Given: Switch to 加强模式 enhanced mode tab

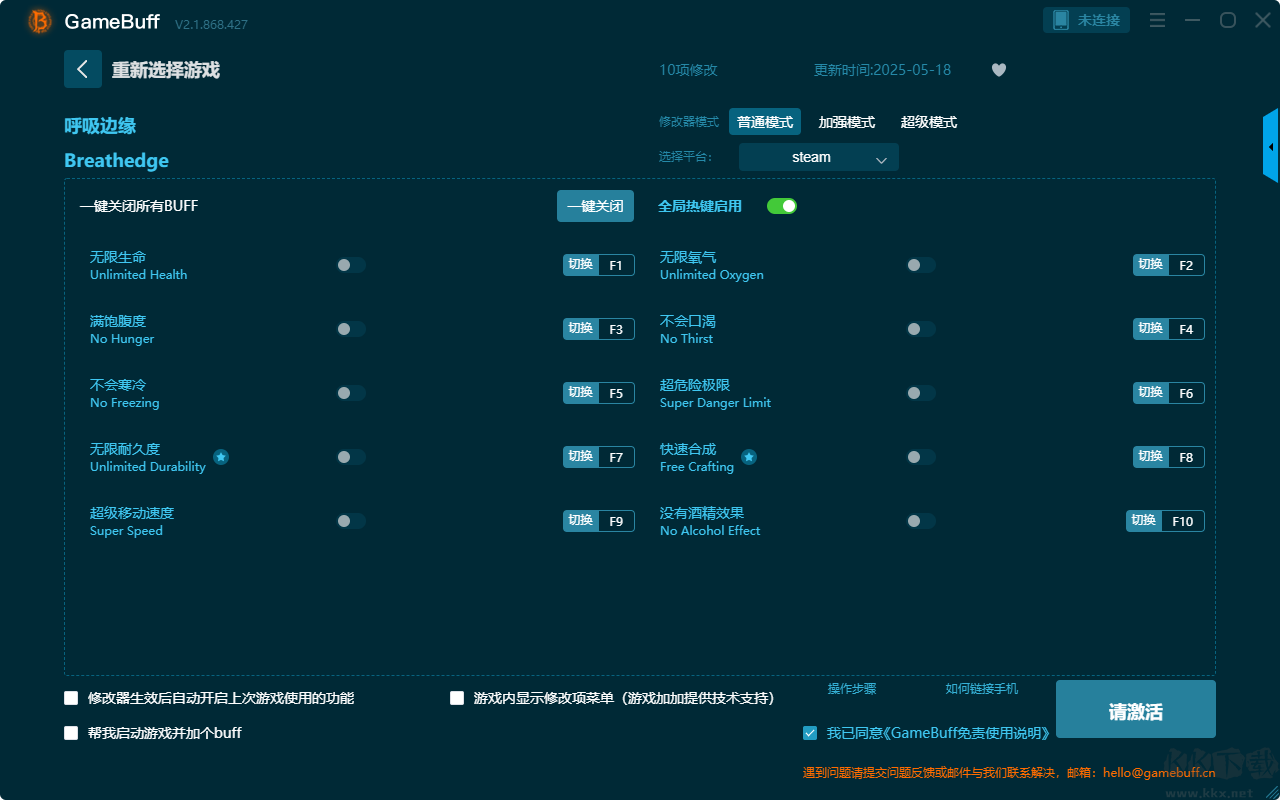Looking at the screenshot, I should 846,122.
